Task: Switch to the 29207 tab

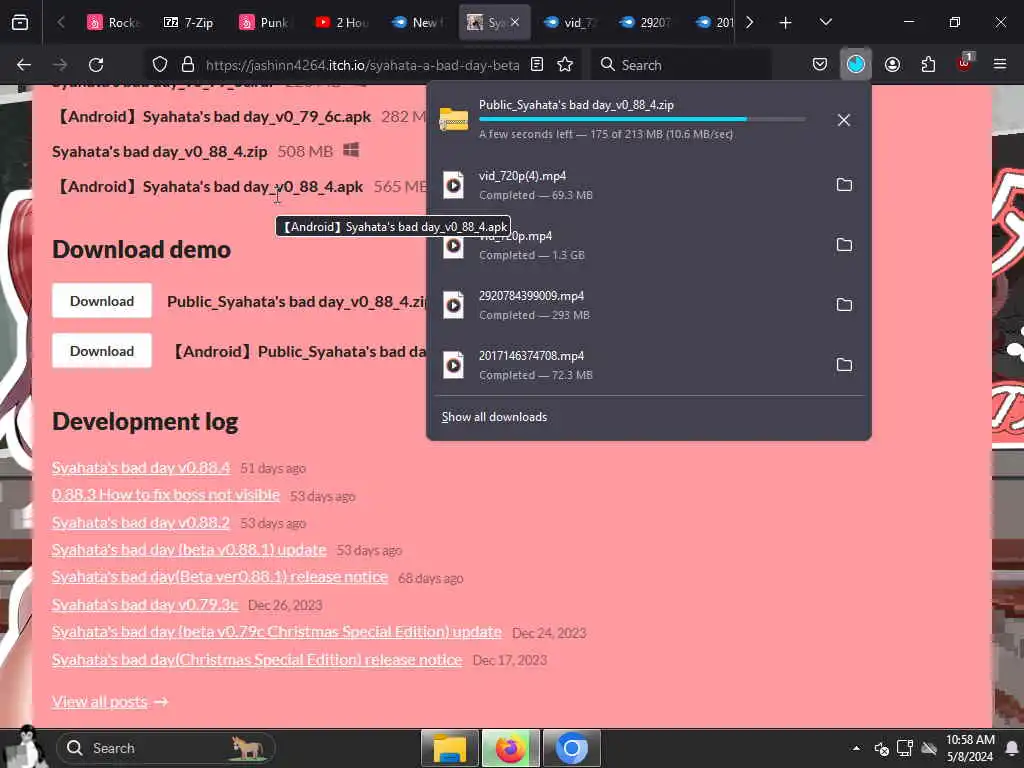Action: point(645,23)
